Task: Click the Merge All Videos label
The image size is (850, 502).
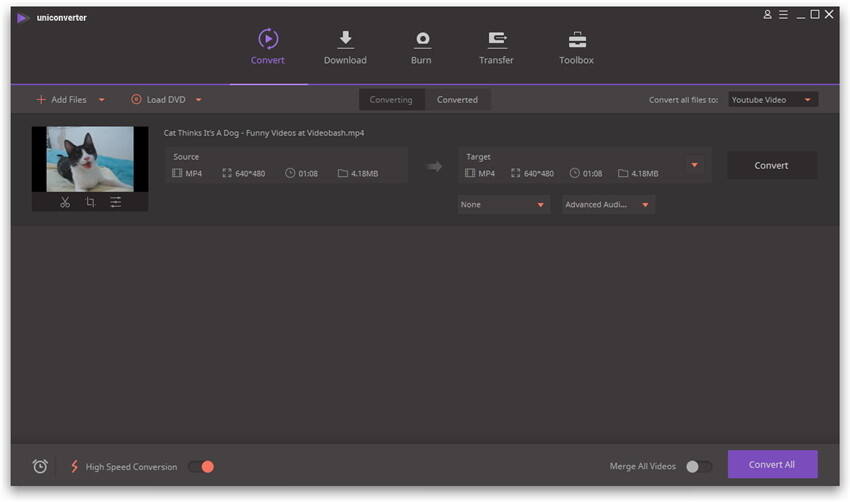Action: tap(642, 466)
